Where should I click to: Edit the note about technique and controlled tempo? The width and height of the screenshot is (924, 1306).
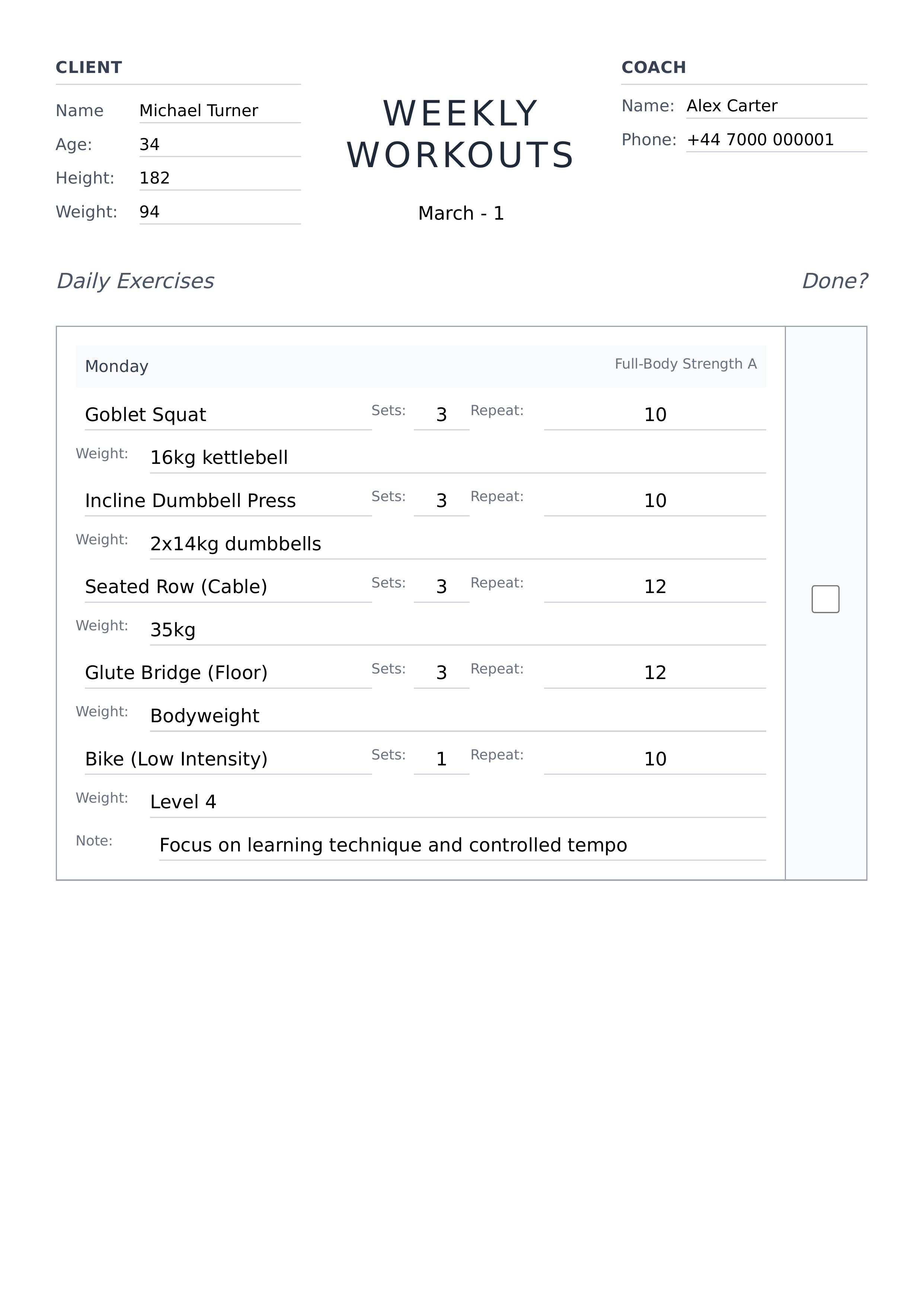[x=461, y=845]
